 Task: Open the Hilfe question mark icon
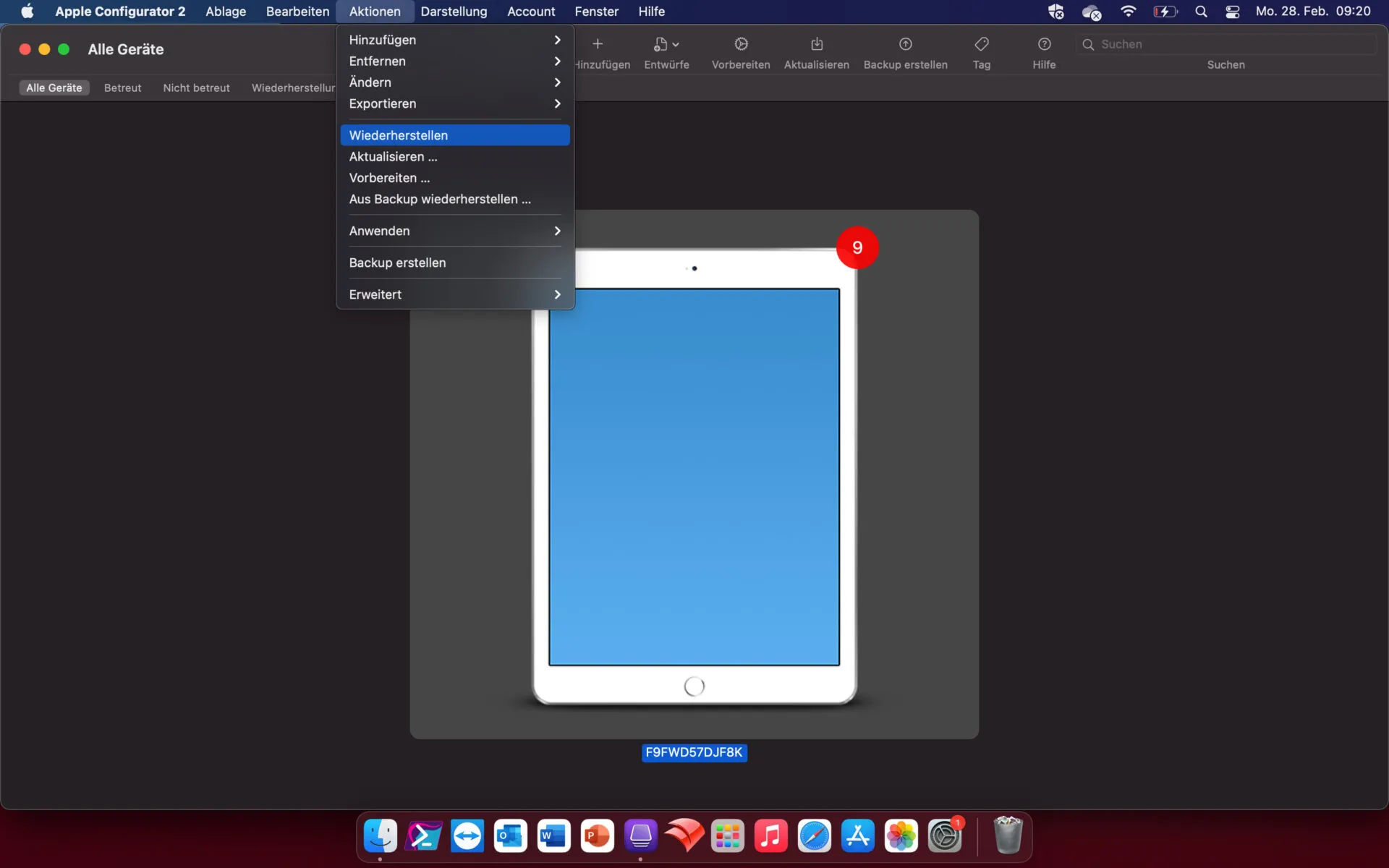(x=1044, y=44)
